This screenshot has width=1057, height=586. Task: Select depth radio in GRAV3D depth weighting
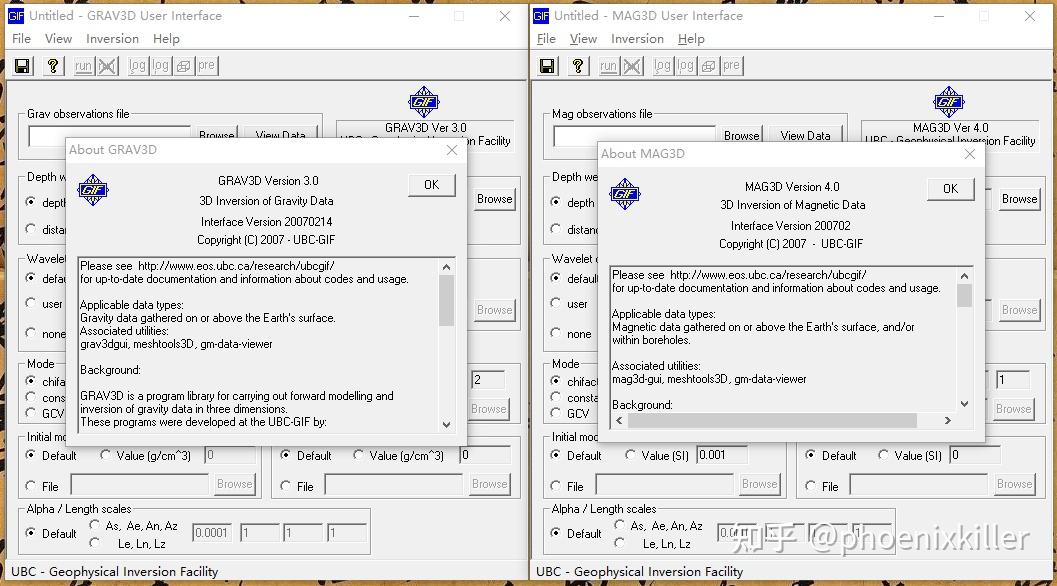[x=30, y=202]
